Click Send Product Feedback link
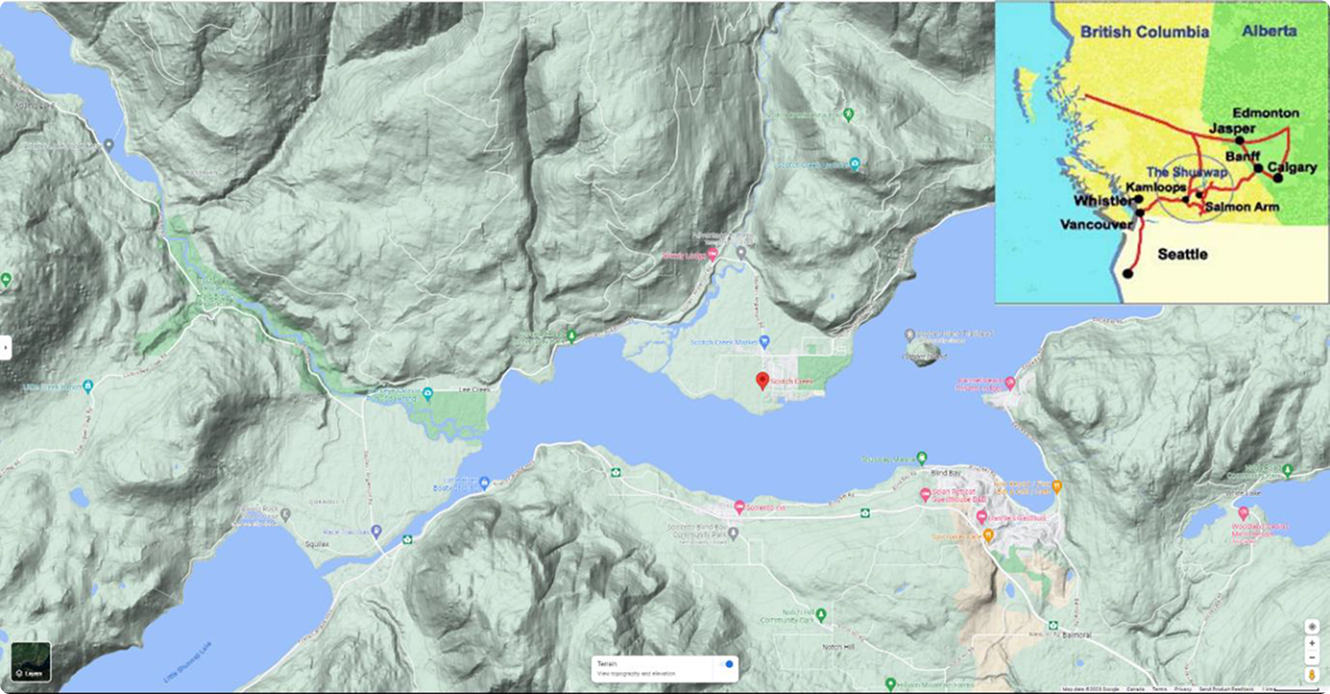This screenshot has height=694, width=1330. 1226,689
